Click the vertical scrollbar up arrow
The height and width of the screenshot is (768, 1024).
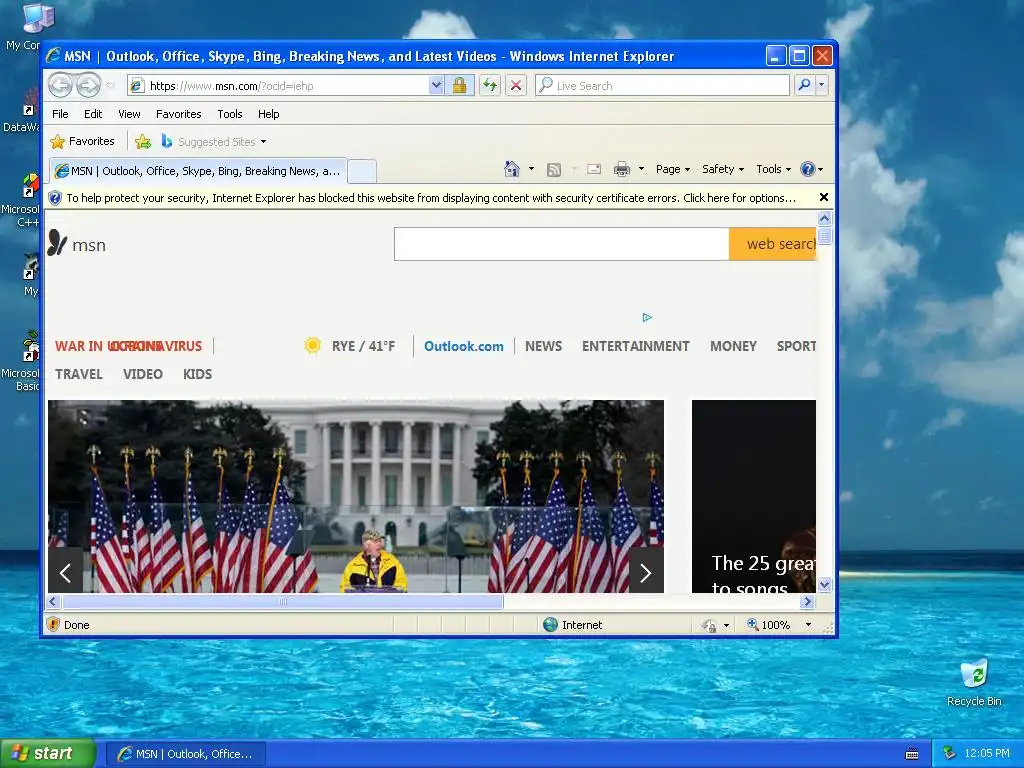pyautogui.click(x=825, y=219)
